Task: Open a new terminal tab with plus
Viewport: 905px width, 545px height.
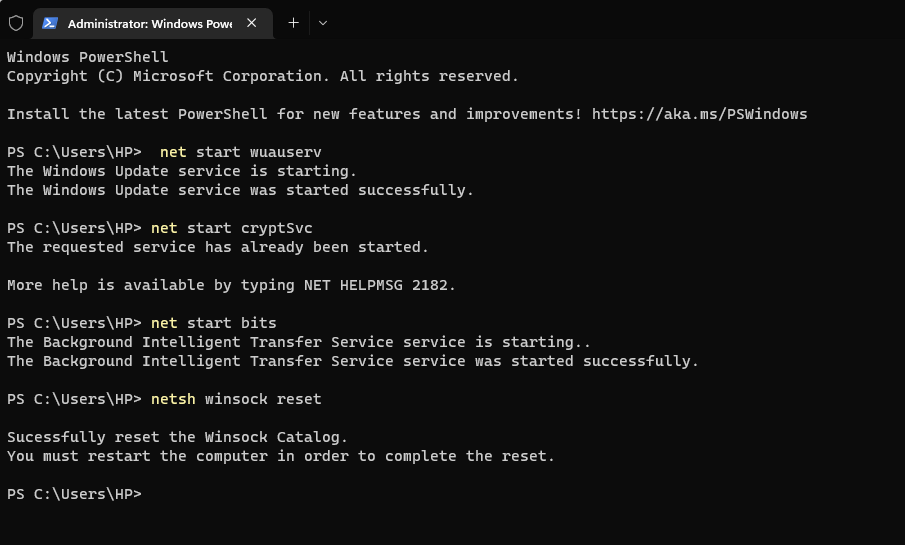Action: coord(293,22)
